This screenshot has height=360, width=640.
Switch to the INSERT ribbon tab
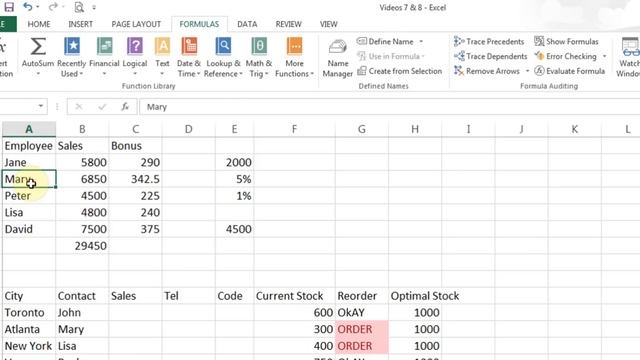click(80, 24)
